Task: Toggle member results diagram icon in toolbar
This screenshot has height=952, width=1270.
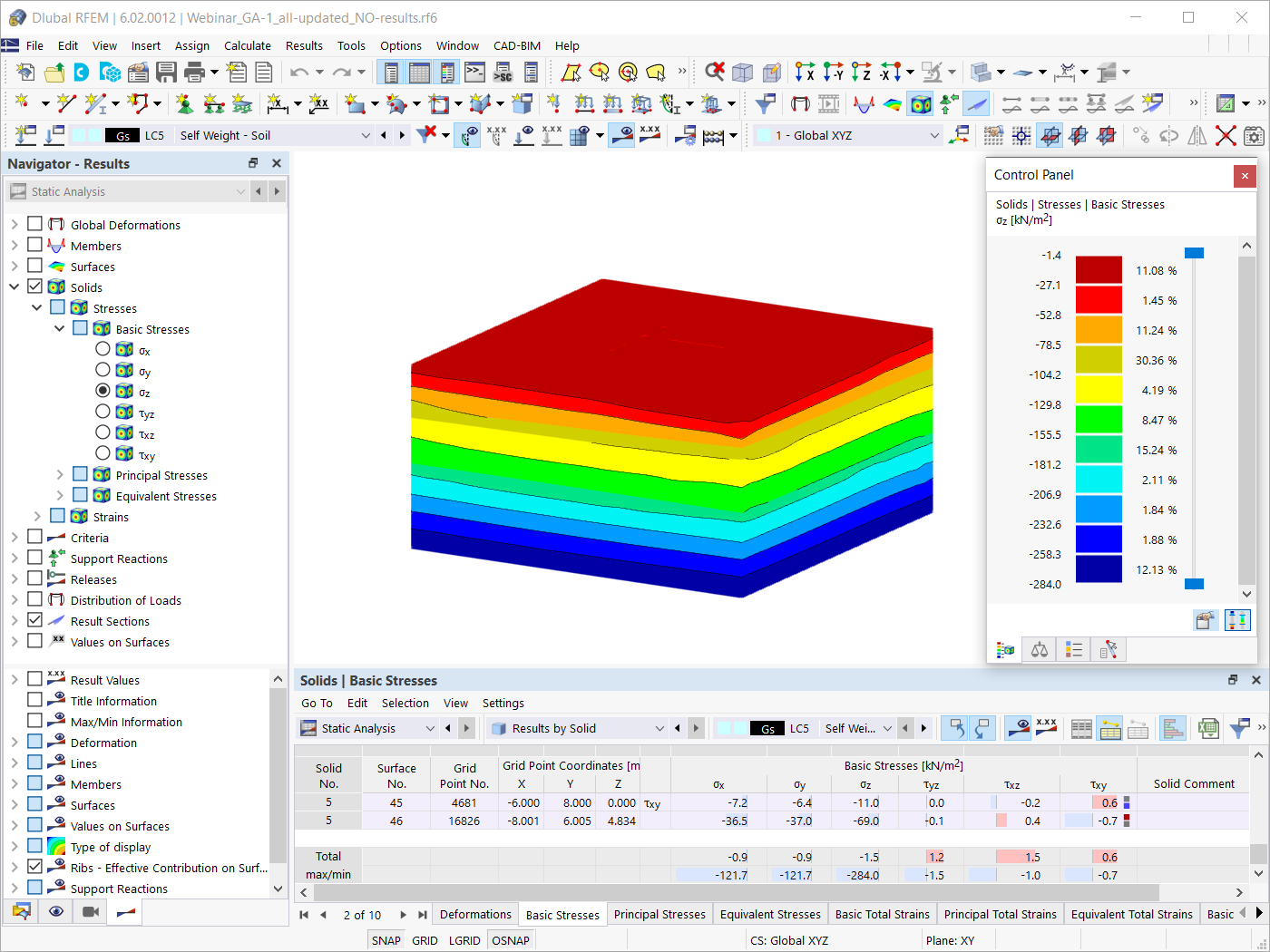Action: 865,104
